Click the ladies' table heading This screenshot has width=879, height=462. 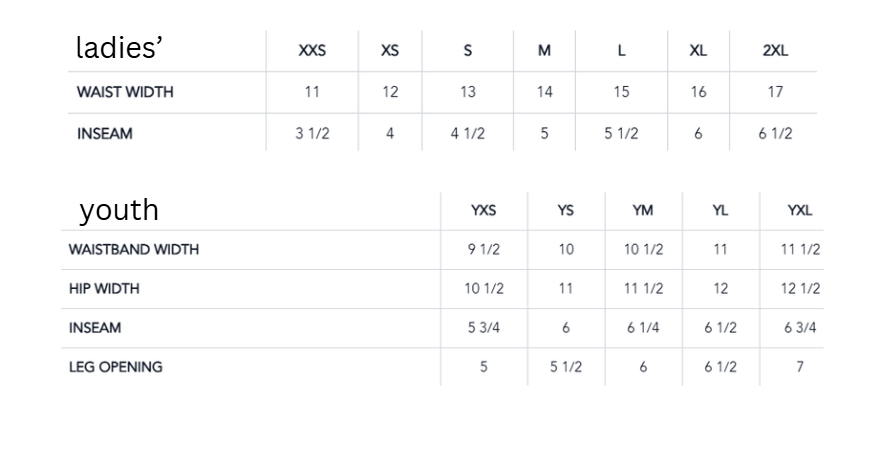119,47
